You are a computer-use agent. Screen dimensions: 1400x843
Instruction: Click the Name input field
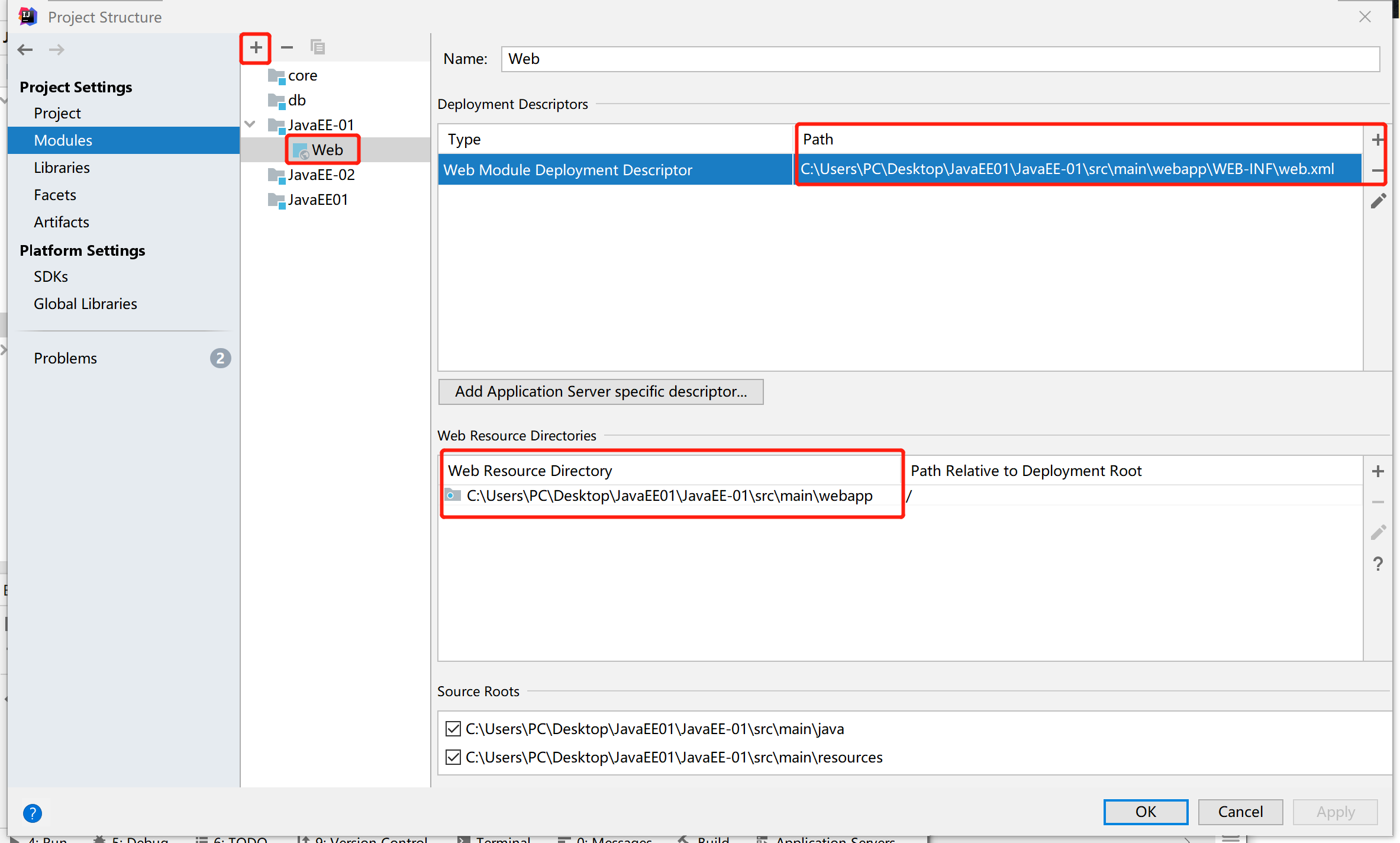pyautogui.click(x=940, y=59)
